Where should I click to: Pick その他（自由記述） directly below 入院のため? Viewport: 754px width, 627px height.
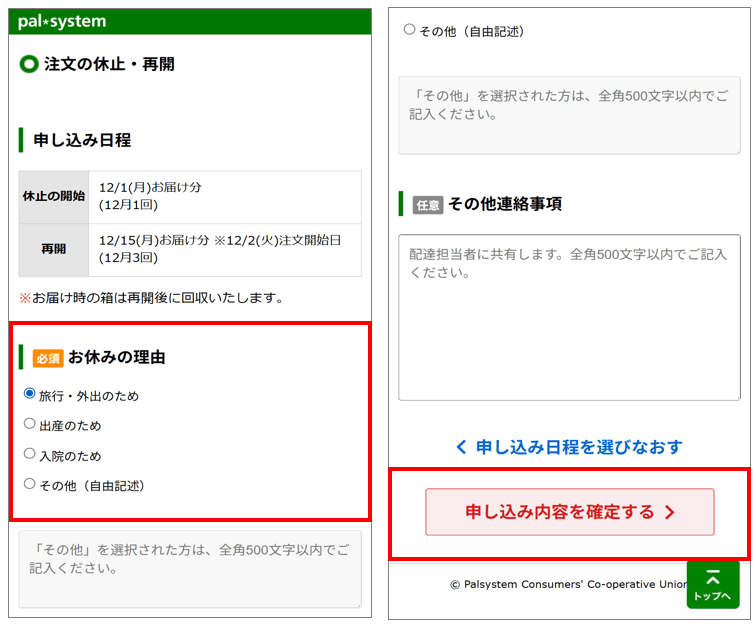(x=30, y=484)
